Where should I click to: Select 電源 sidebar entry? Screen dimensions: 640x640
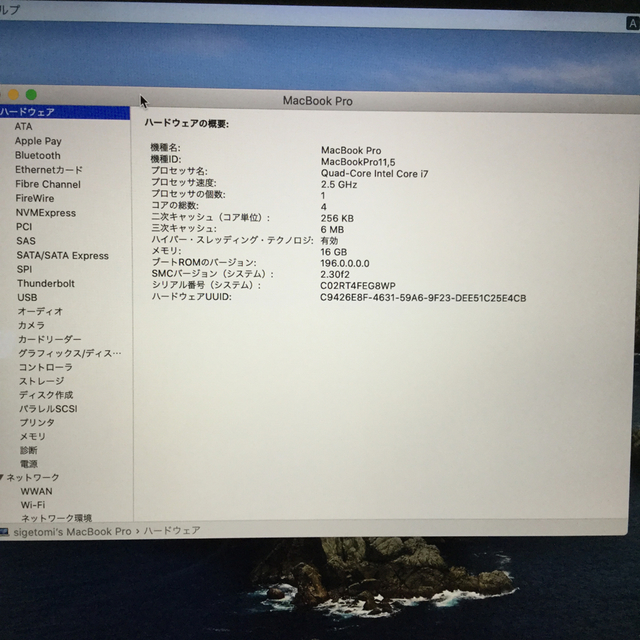coord(29,464)
